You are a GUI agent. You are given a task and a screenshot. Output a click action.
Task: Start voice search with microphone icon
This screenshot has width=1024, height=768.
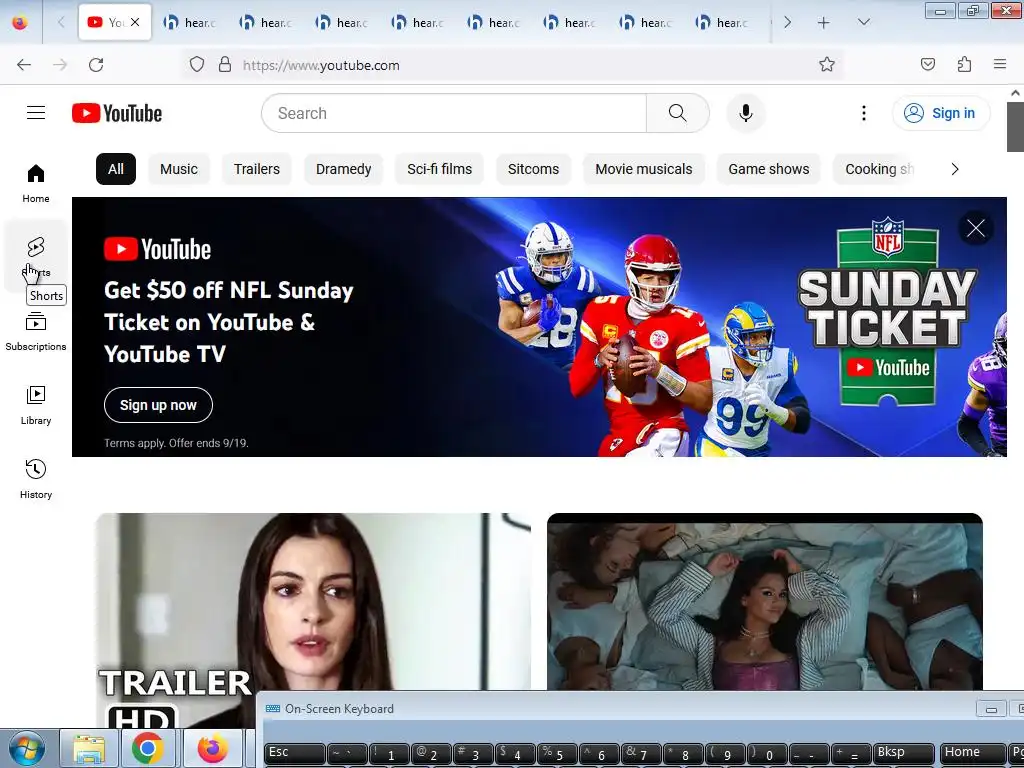(745, 113)
